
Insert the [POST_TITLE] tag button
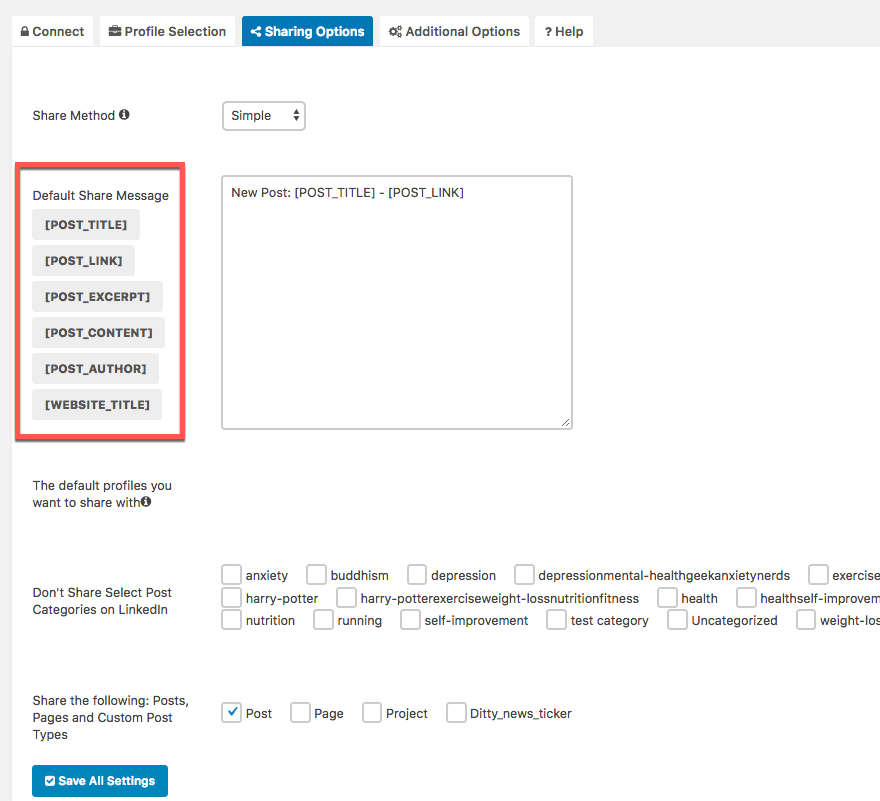tap(86, 225)
